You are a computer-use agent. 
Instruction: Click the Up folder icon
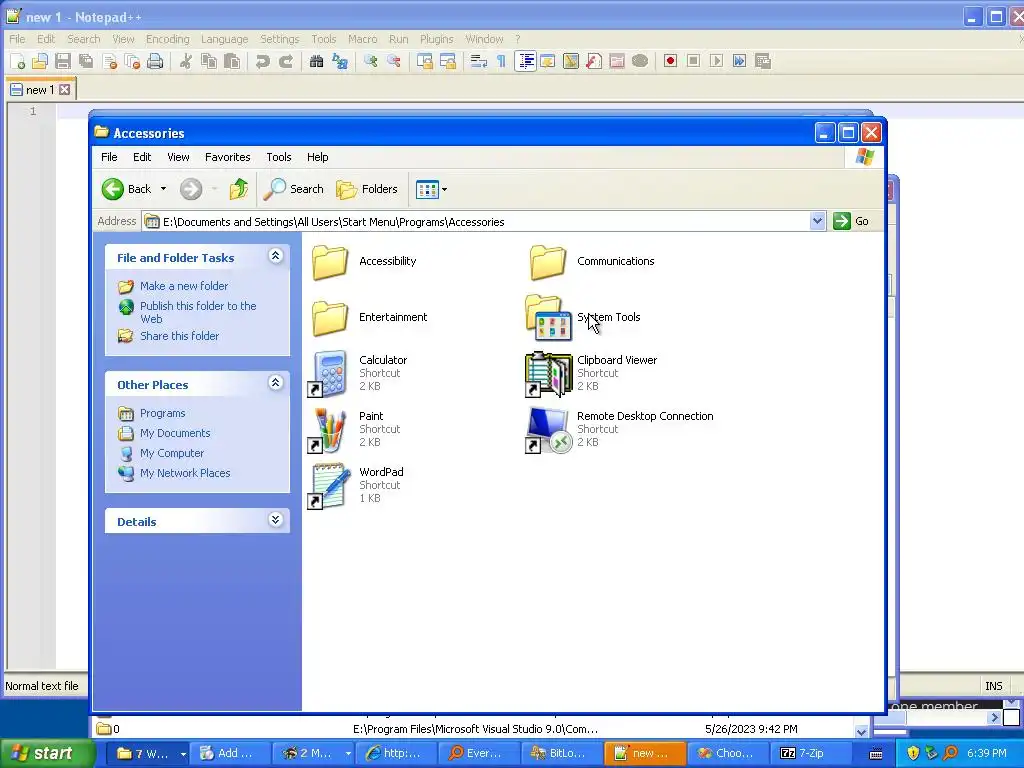pos(238,189)
